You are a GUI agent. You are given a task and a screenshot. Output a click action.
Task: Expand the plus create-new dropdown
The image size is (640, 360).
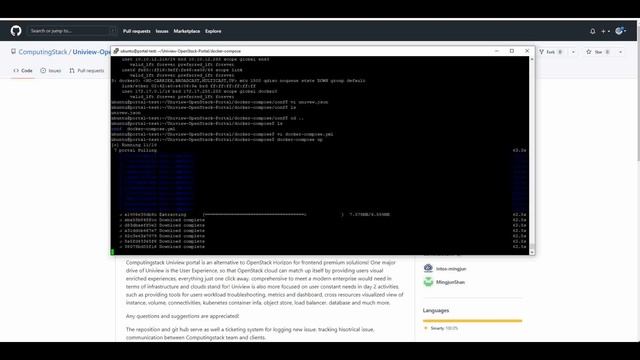pos(605,31)
